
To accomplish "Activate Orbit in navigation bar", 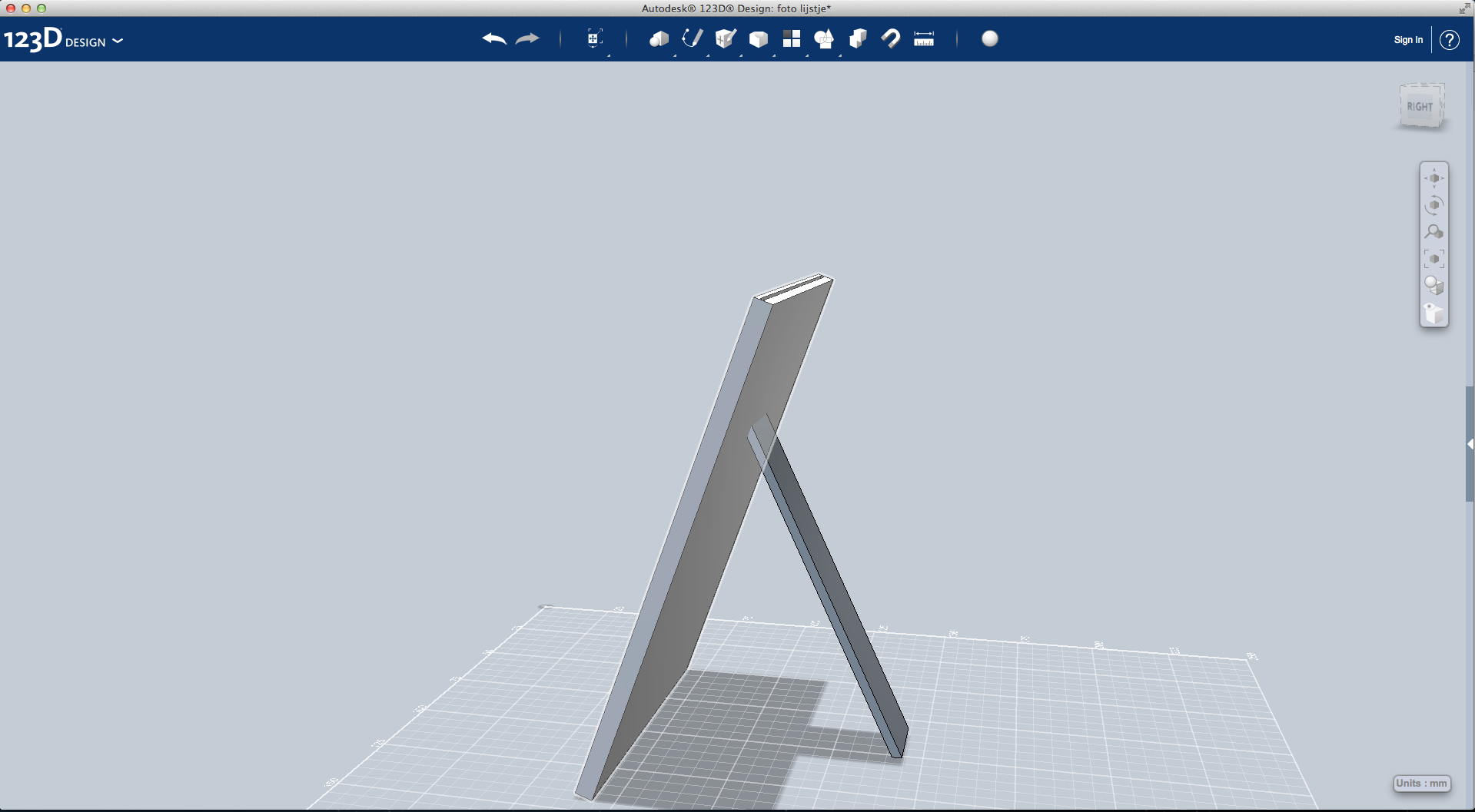I will (x=1434, y=205).
